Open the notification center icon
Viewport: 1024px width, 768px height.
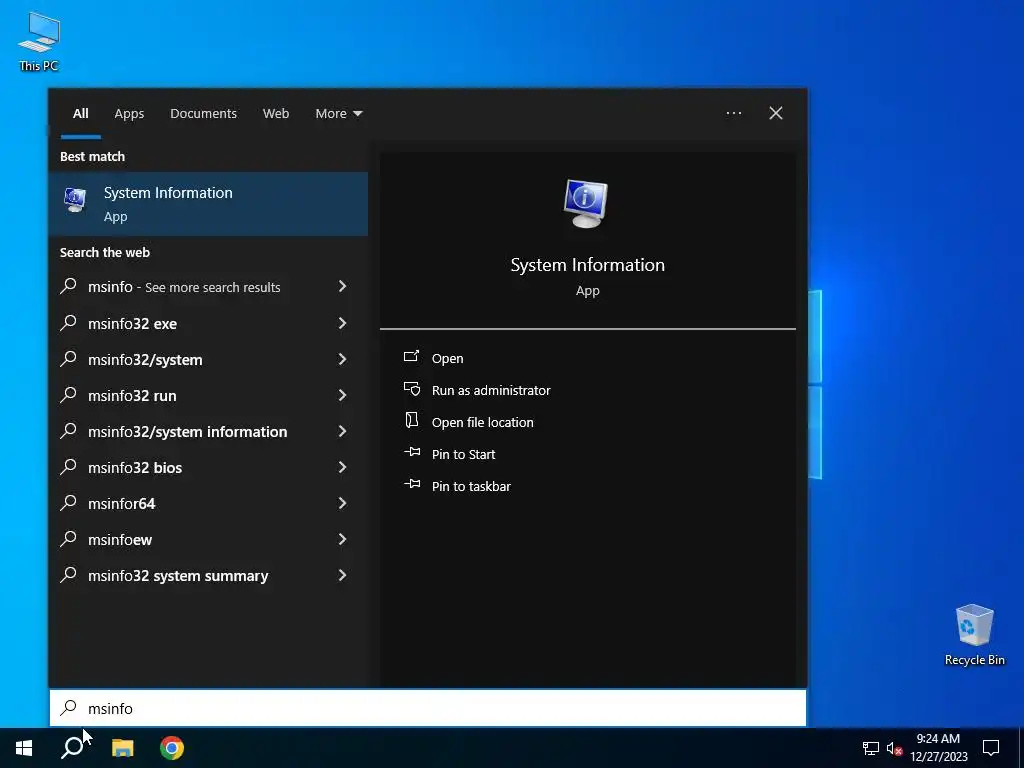(x=991, y=748)
